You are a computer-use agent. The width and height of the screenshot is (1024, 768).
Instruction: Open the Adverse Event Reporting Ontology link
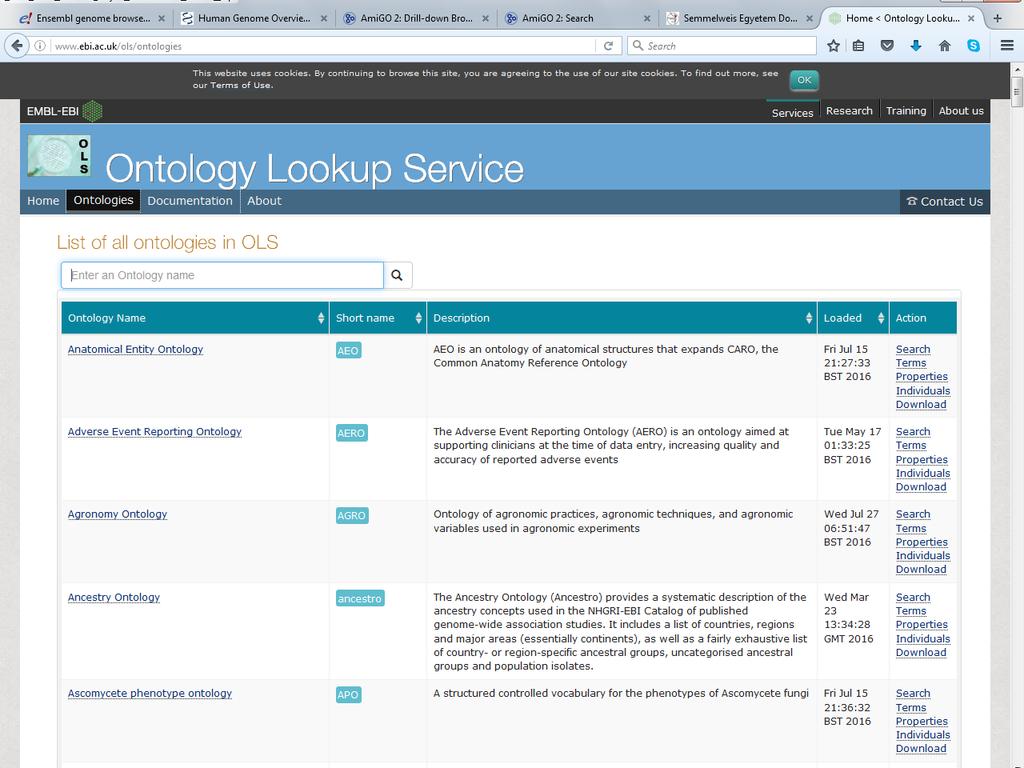pos(154,432)
